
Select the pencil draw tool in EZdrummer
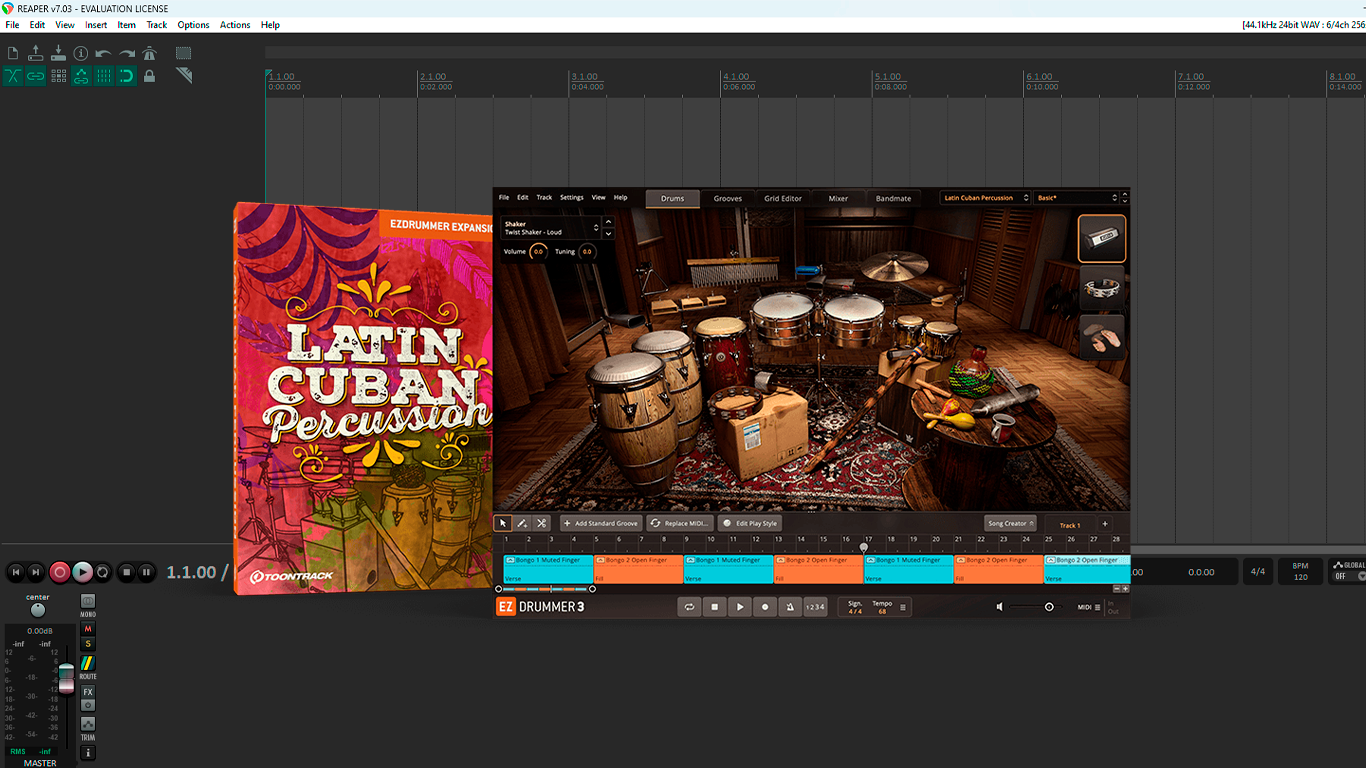(x=522, y=523)
